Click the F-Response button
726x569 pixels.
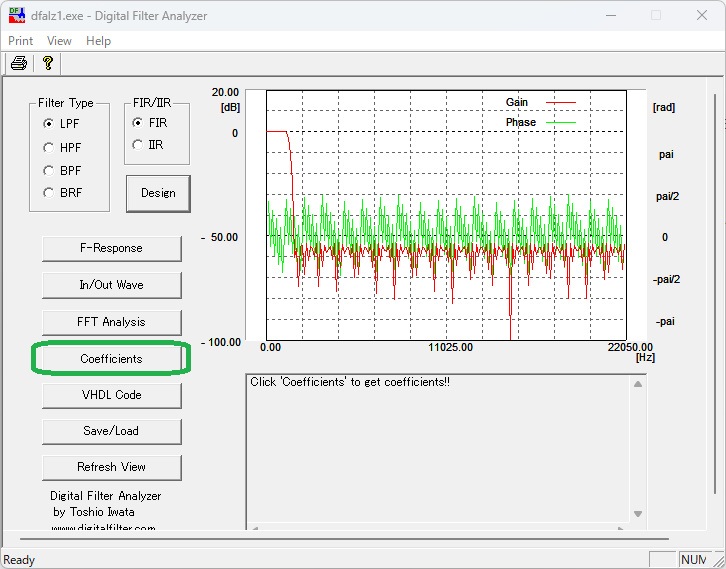coord(111,248)
